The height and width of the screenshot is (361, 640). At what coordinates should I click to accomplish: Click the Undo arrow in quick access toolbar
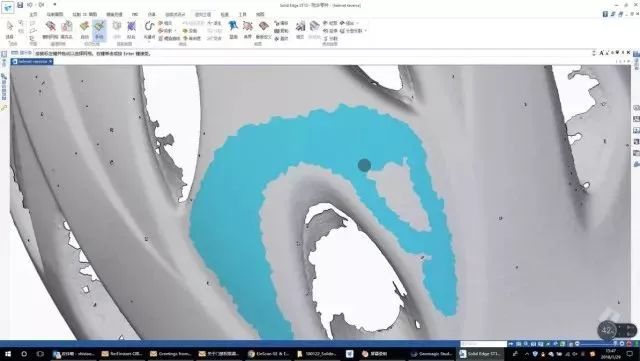[x=30, y=5]
